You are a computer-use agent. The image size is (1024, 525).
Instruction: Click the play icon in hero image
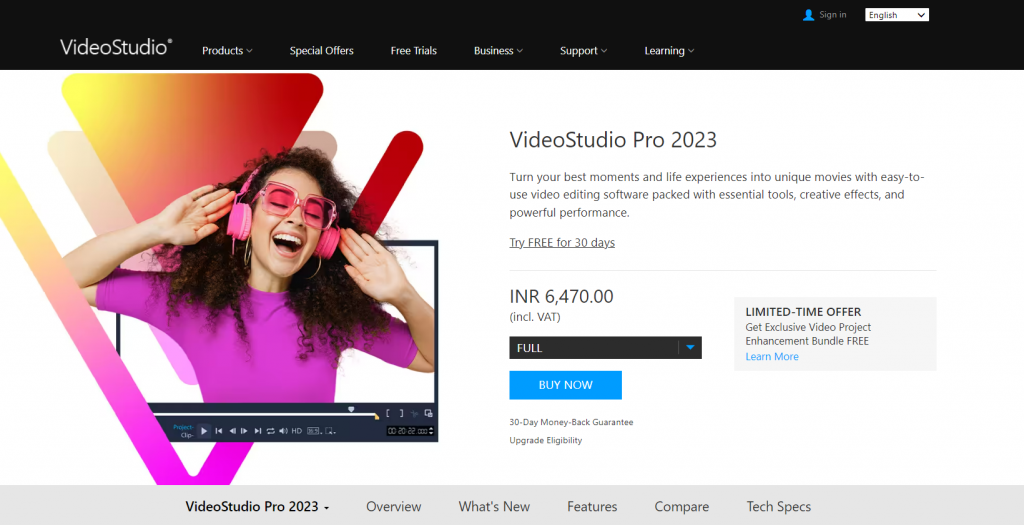point(204,431)
